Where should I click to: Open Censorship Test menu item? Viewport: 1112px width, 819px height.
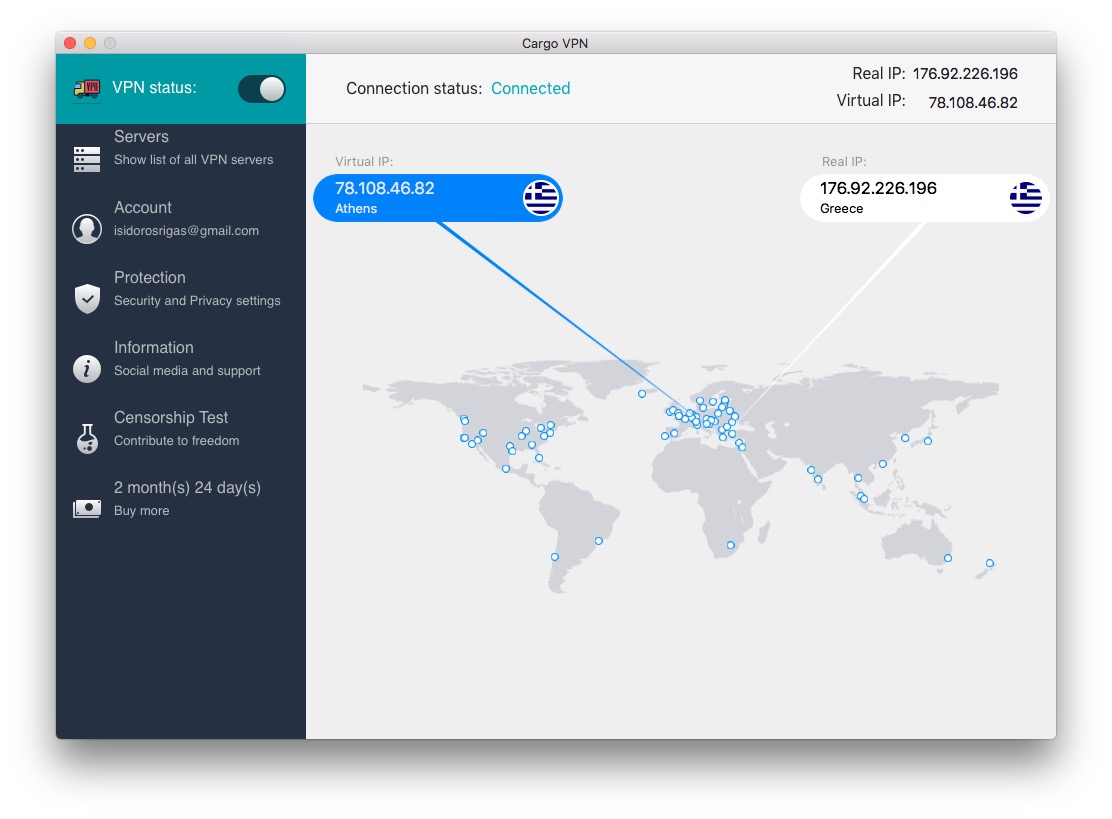pos(181,428)
